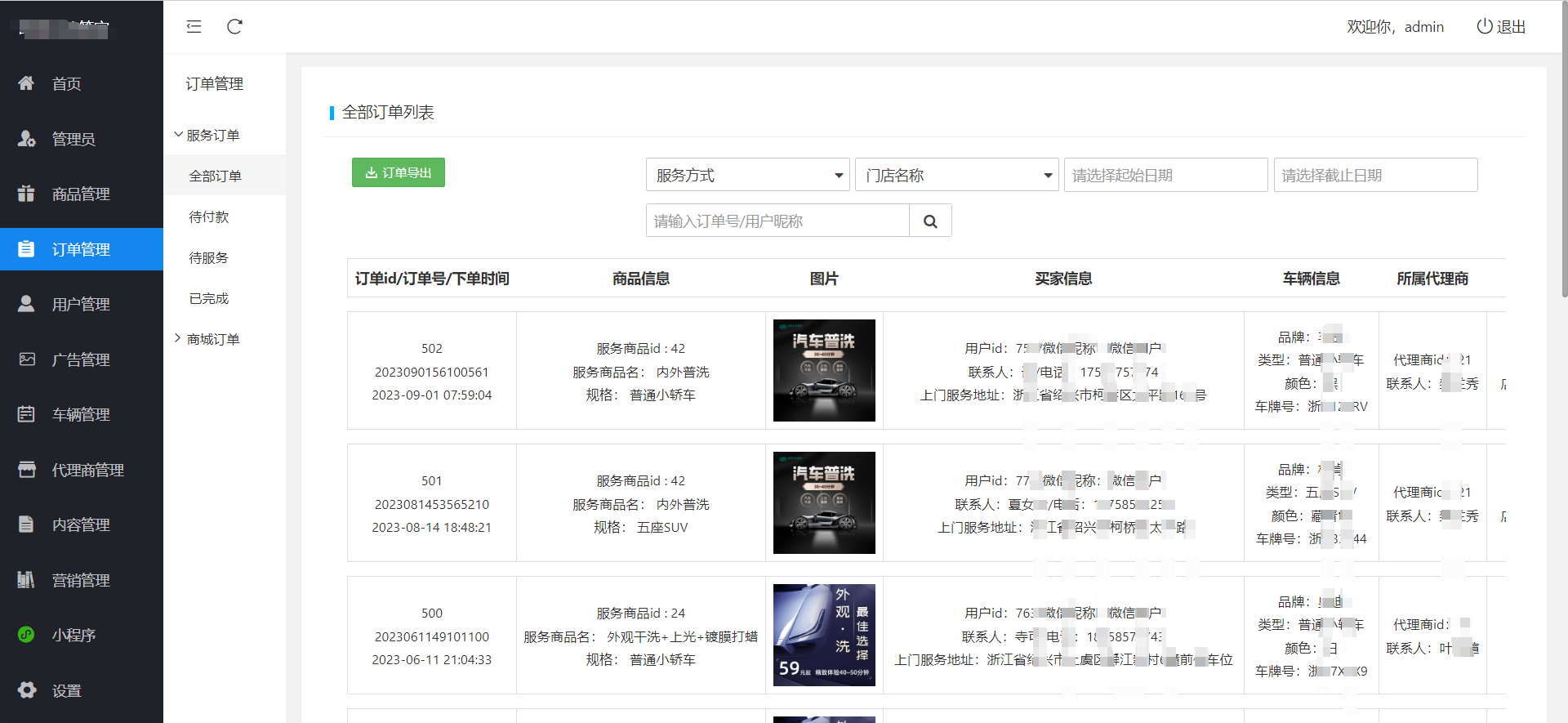
Task: Click the 车辆信息 column header
Action: [x=1312, y=279]
